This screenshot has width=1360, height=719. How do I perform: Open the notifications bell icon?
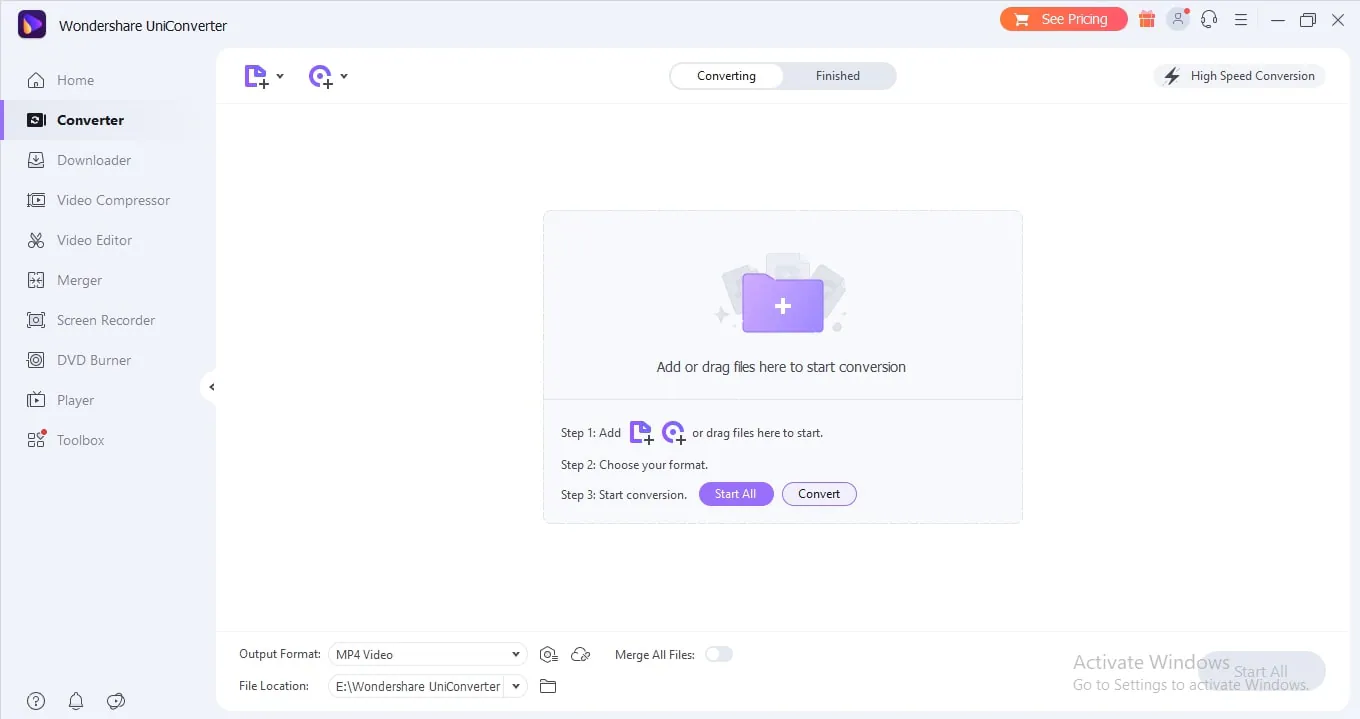[x=76, y=701]
